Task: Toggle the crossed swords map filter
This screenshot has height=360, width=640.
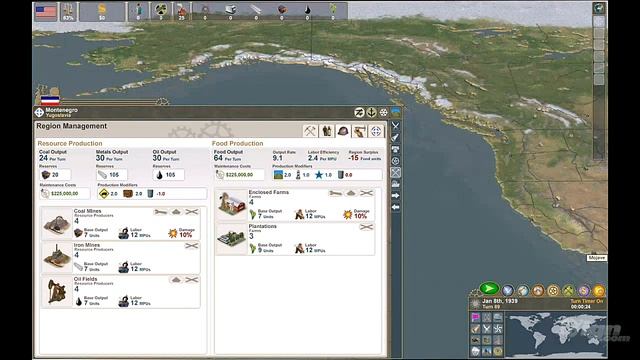Action: click(487, 329)
